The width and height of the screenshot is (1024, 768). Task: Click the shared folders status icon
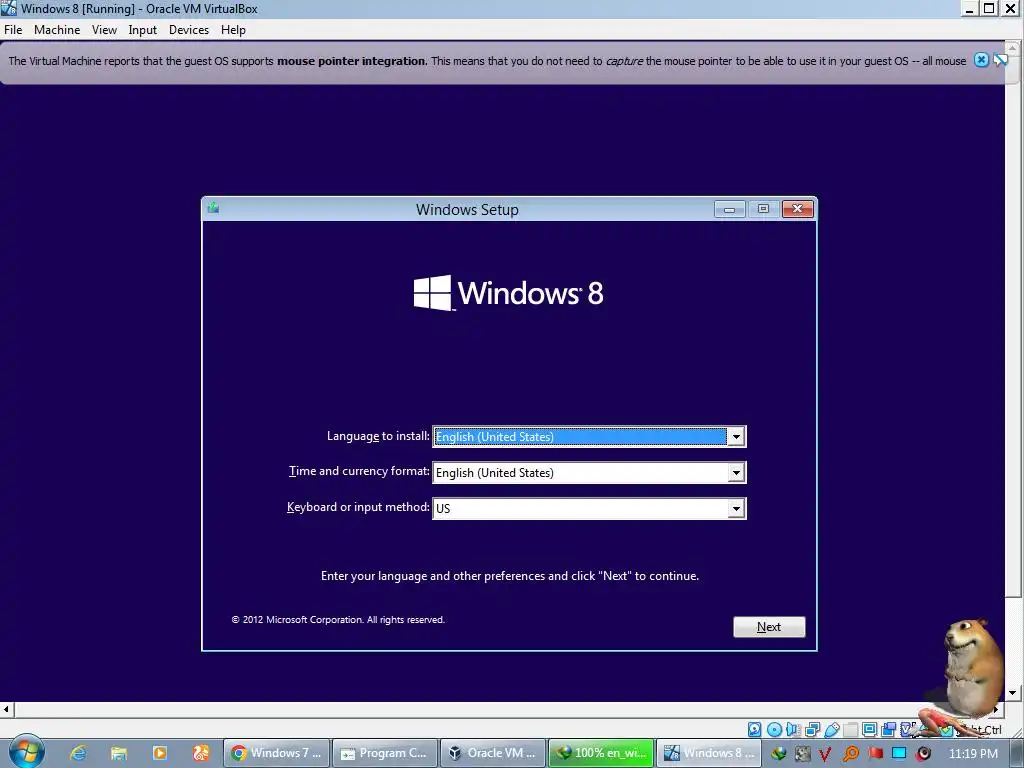tap(850, 729)
